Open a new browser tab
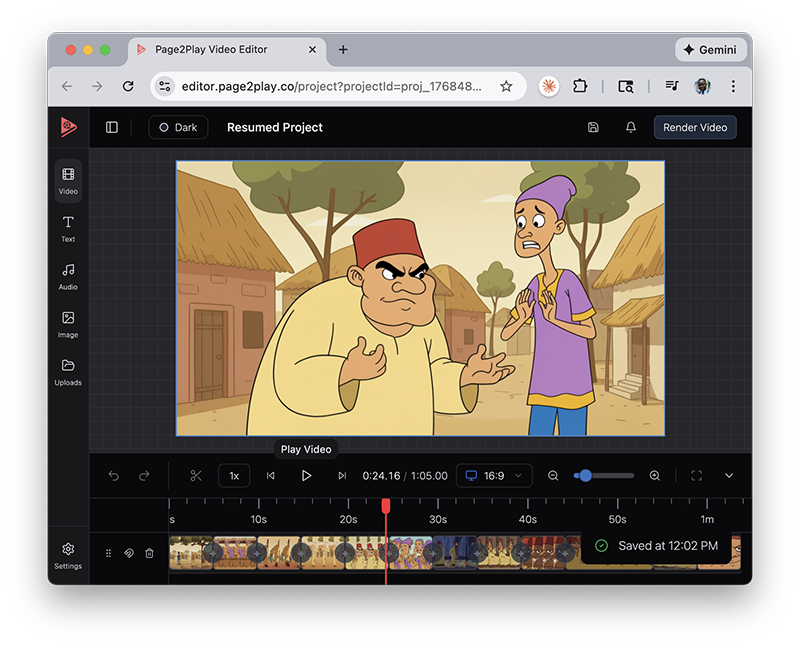The image size is (800, 648). (x=343, y=49)
